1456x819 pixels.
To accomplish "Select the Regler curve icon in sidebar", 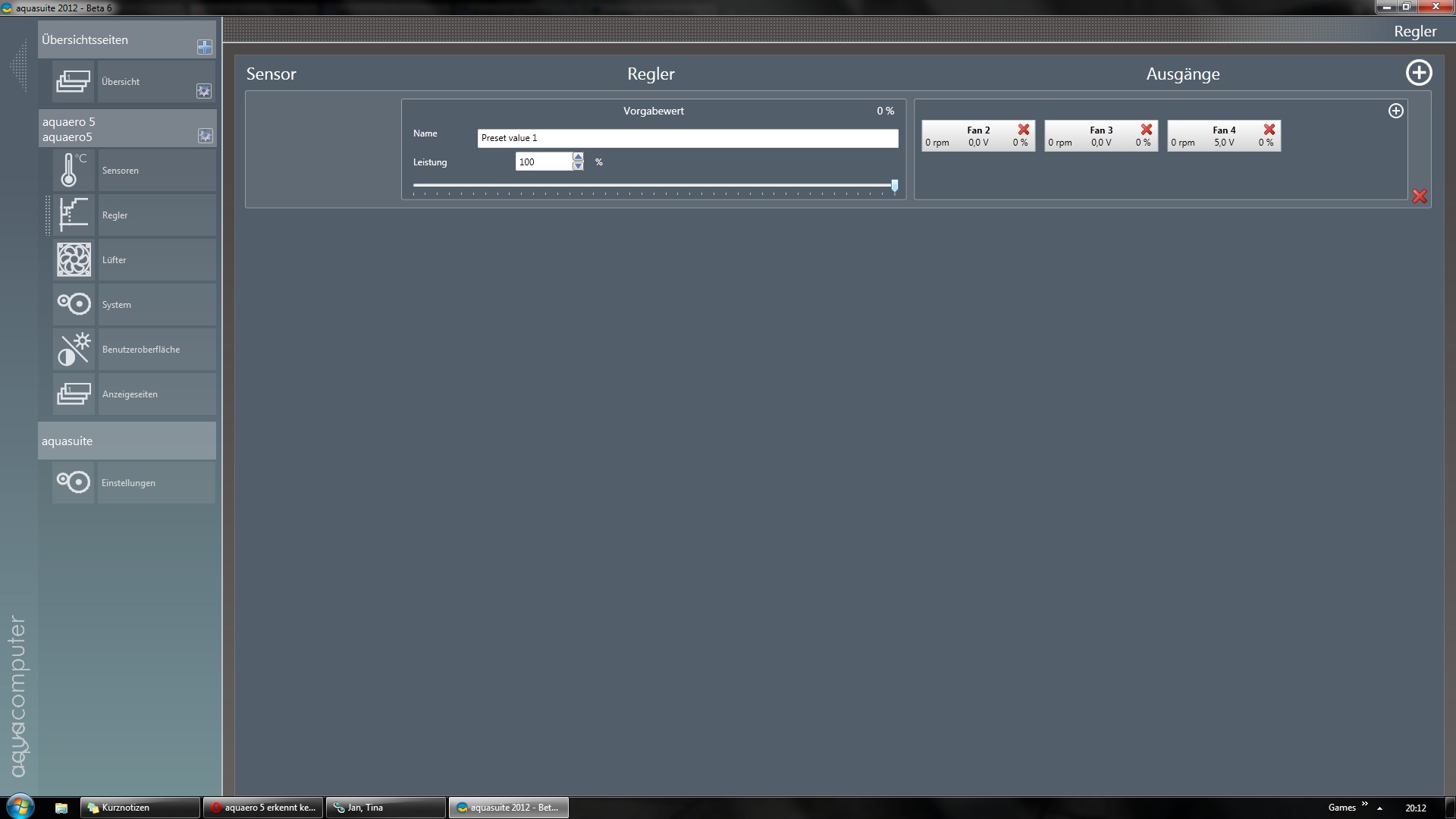I will (74, 215).
